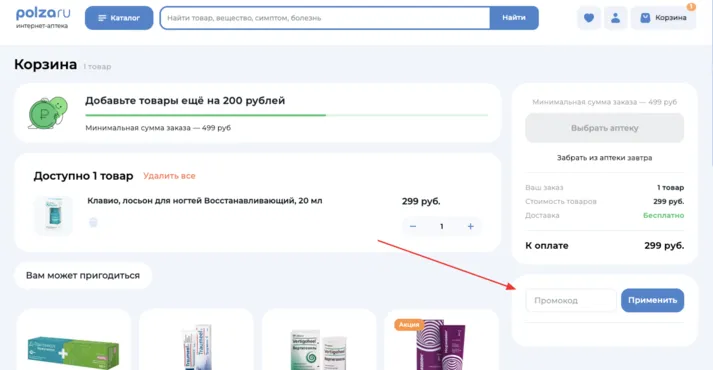
Task: Open favorites via the heart icon
Action: [589, 18]
